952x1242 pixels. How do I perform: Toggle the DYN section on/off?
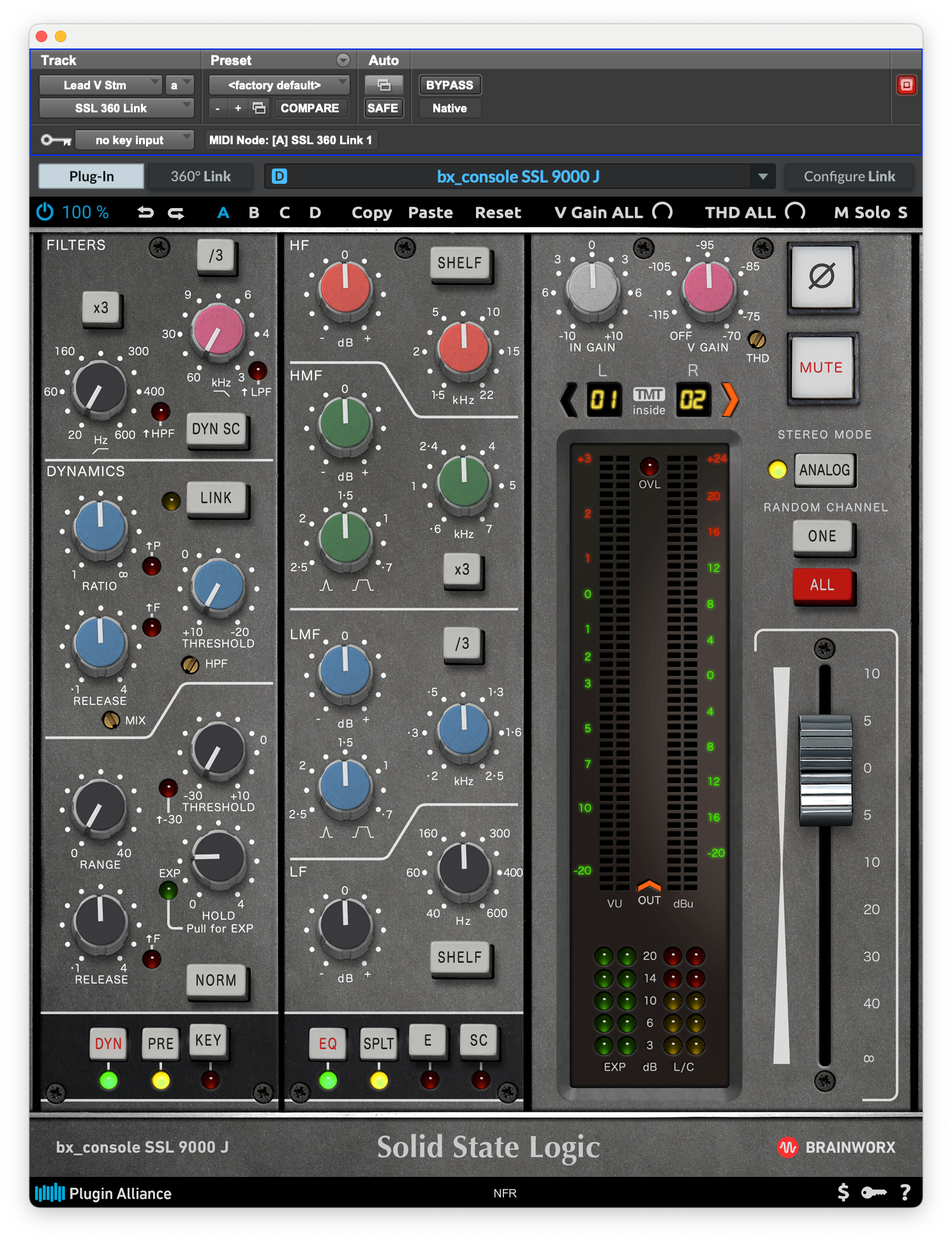click(108, 1044)
